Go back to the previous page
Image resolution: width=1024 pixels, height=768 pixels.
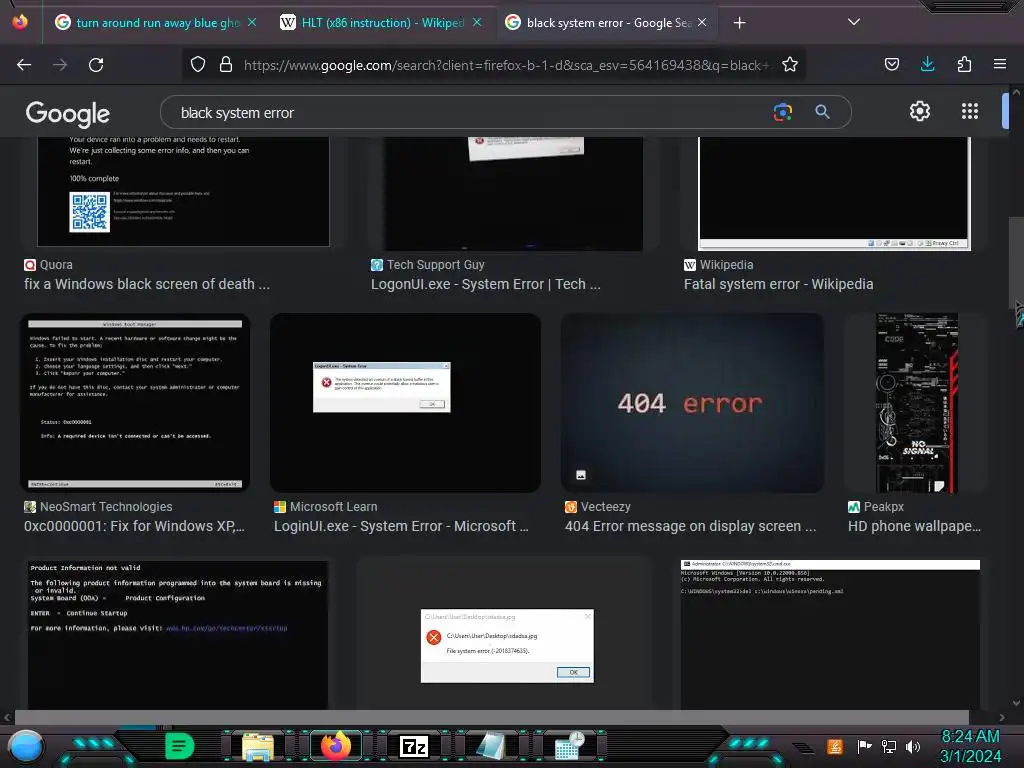24,65
